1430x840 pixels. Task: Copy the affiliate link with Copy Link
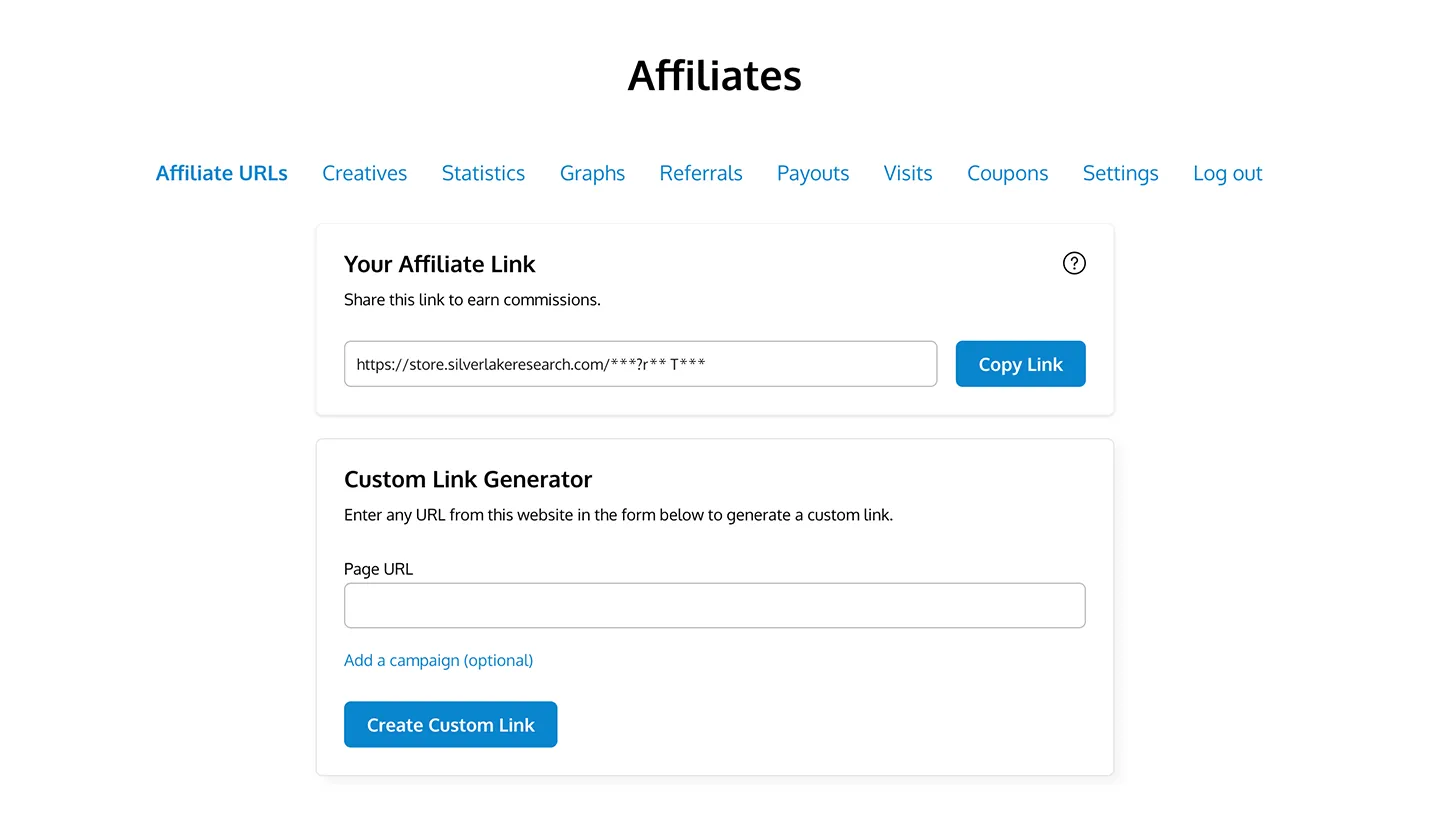1020,364
